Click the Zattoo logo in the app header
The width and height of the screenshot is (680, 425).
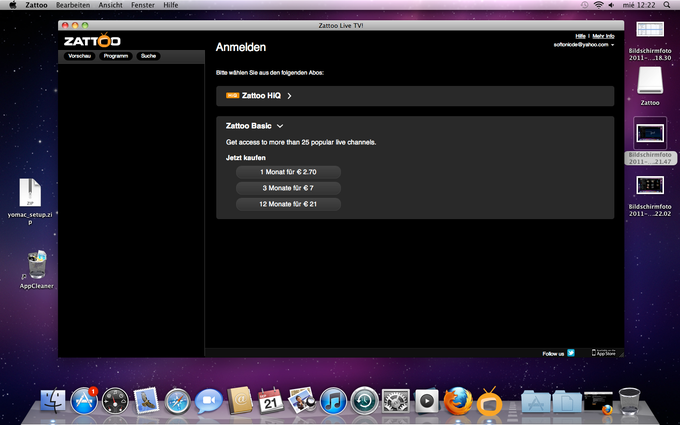click(x=92, y=40)
